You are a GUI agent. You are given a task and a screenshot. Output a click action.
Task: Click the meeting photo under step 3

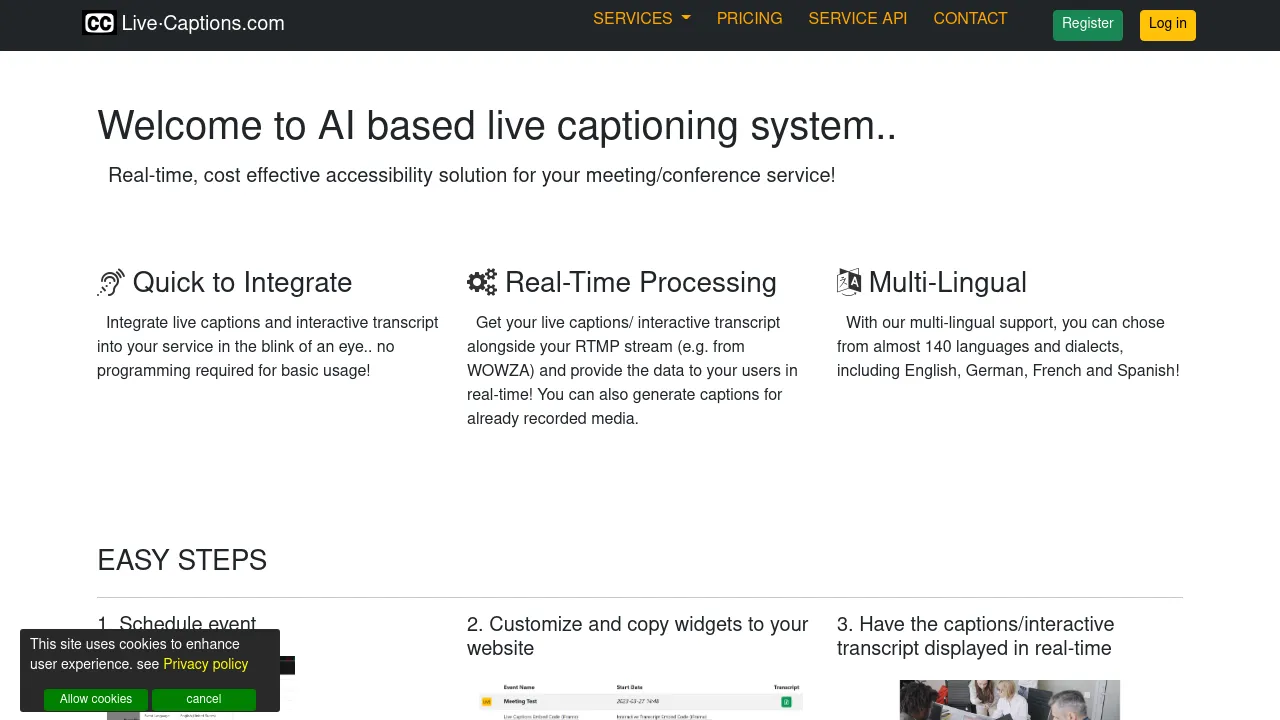(1009, 700)
